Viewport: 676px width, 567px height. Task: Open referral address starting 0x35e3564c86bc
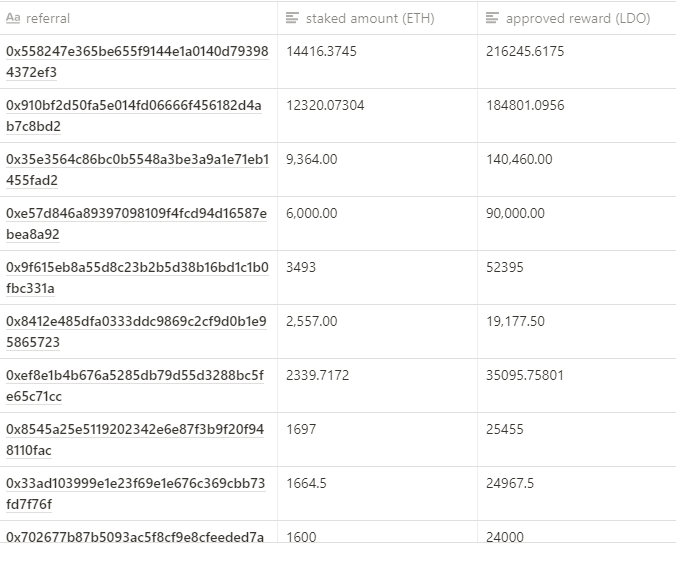[137, 169]
